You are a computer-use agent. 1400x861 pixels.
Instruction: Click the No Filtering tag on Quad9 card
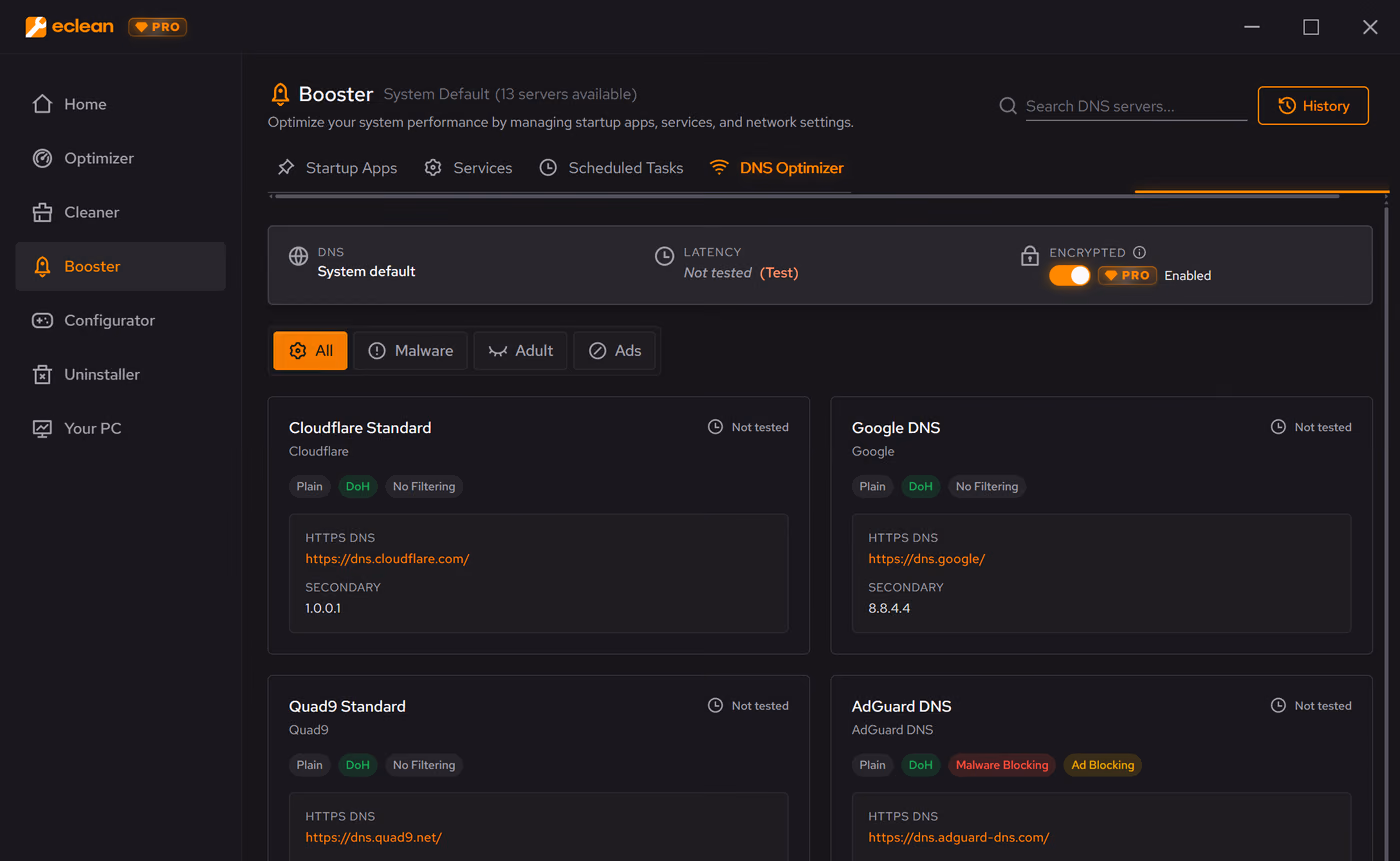(424, 765)
